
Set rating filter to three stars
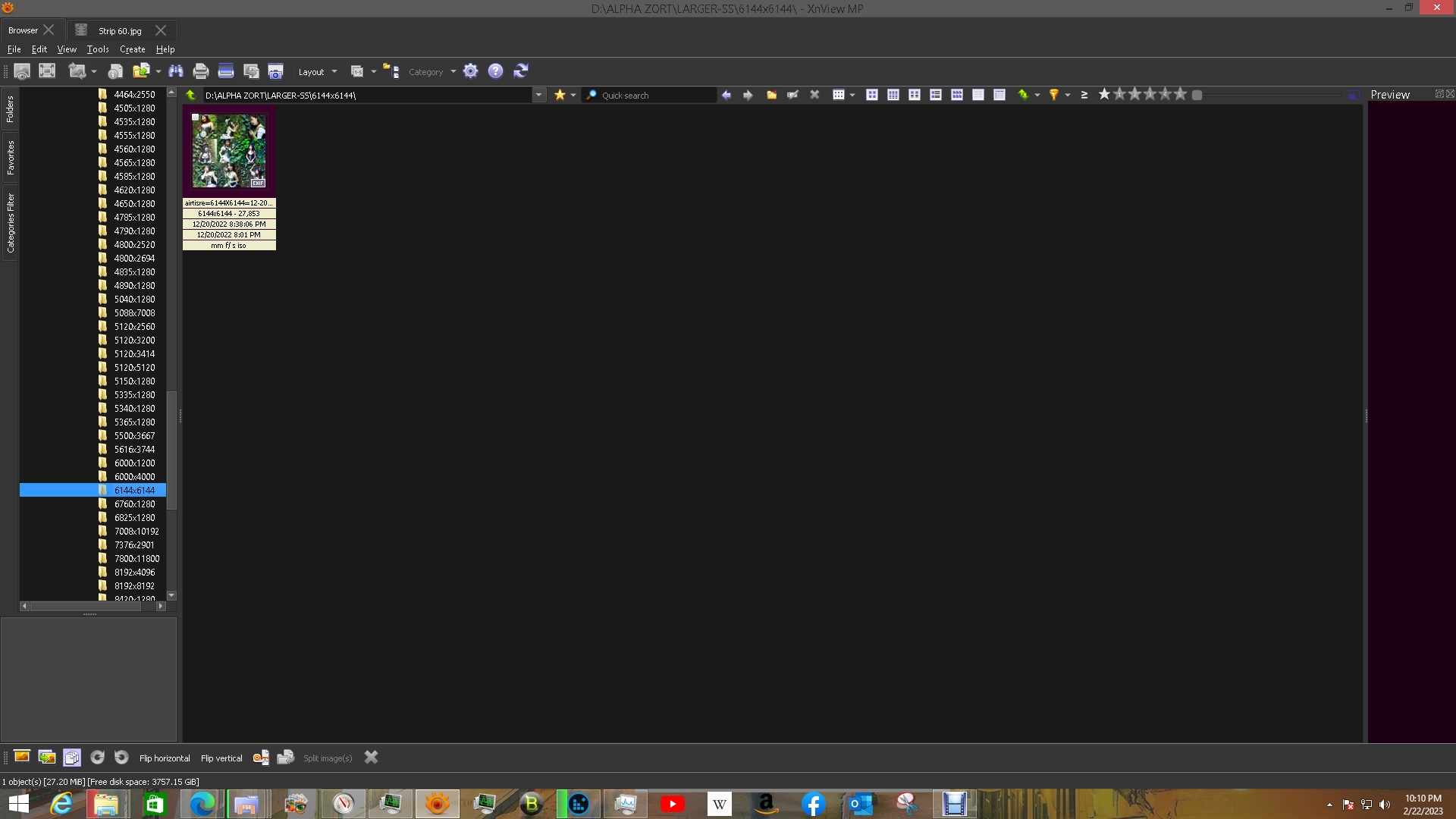[x=1150, y=94]
